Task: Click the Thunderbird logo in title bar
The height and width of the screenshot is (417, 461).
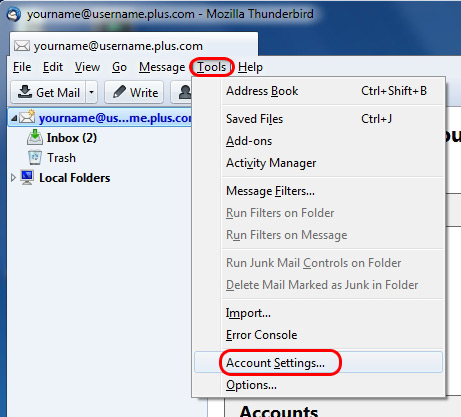Action: (x=13, y=14)
